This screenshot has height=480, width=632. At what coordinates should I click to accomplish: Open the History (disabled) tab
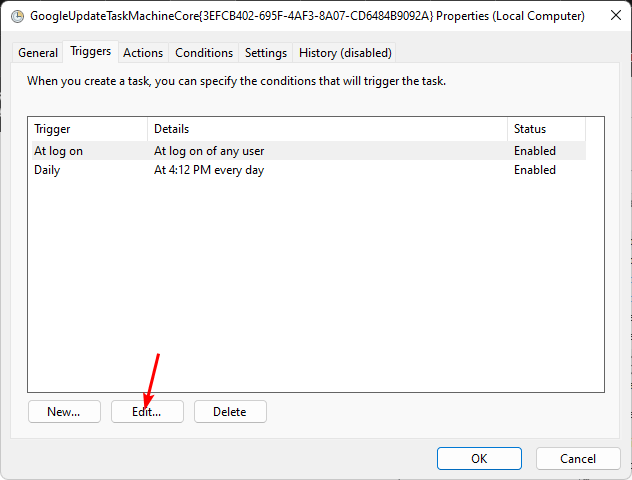point(346,53)
